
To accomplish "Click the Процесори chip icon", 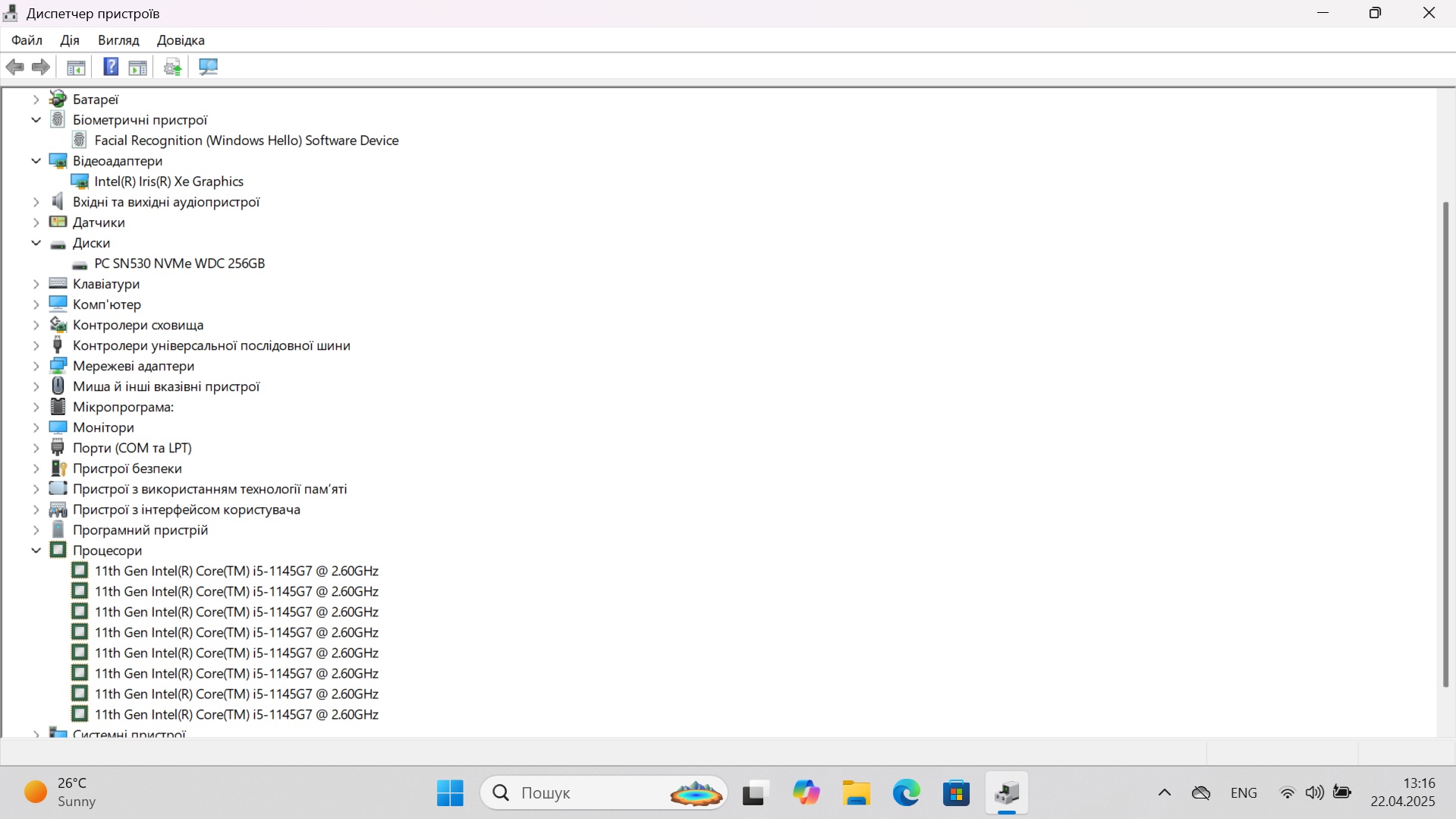I will 58,550.
